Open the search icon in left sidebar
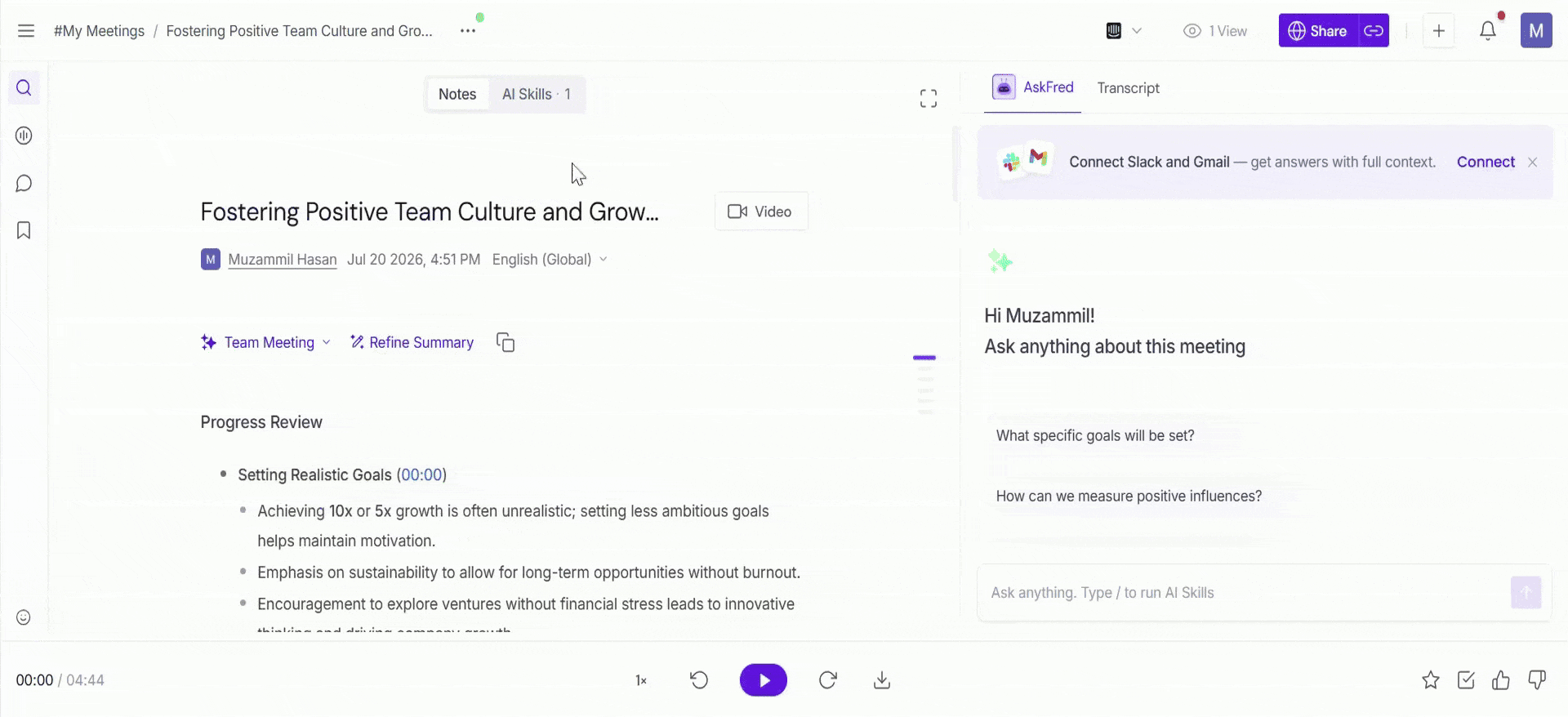This screenshot has width=1568, height=717. click(24, 87)
